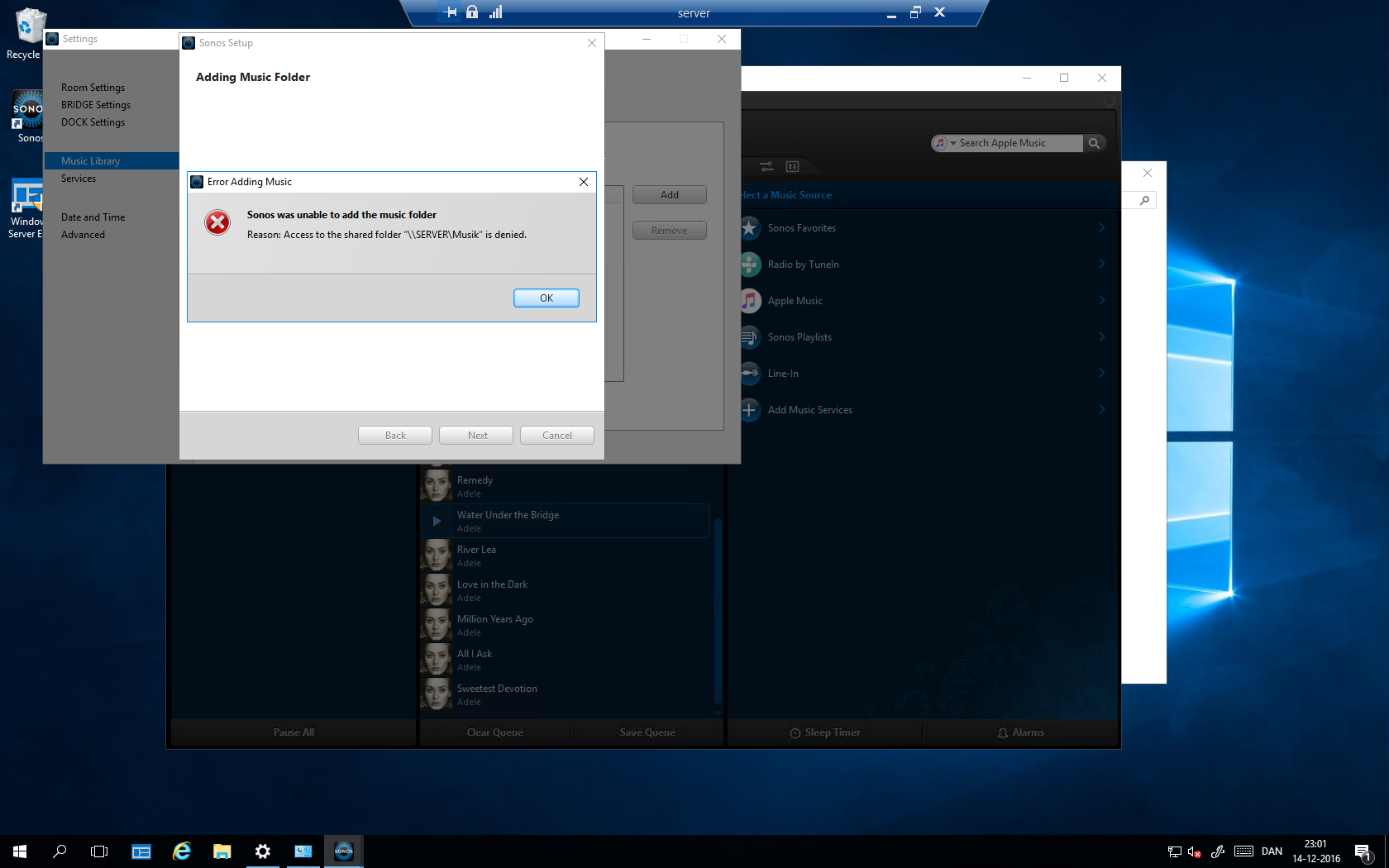Click search magnifier in white window
Viewport: 1389px width, 868px height.
click(1144, 200)
